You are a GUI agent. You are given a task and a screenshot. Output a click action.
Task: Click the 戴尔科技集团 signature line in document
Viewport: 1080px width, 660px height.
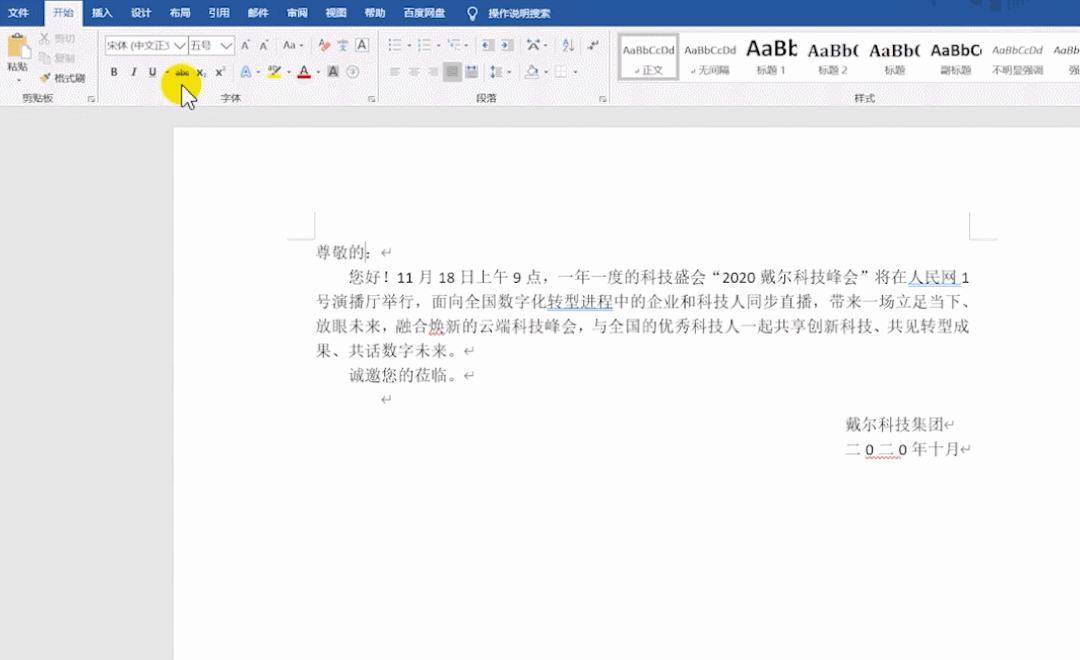click(x=894, y=424)
